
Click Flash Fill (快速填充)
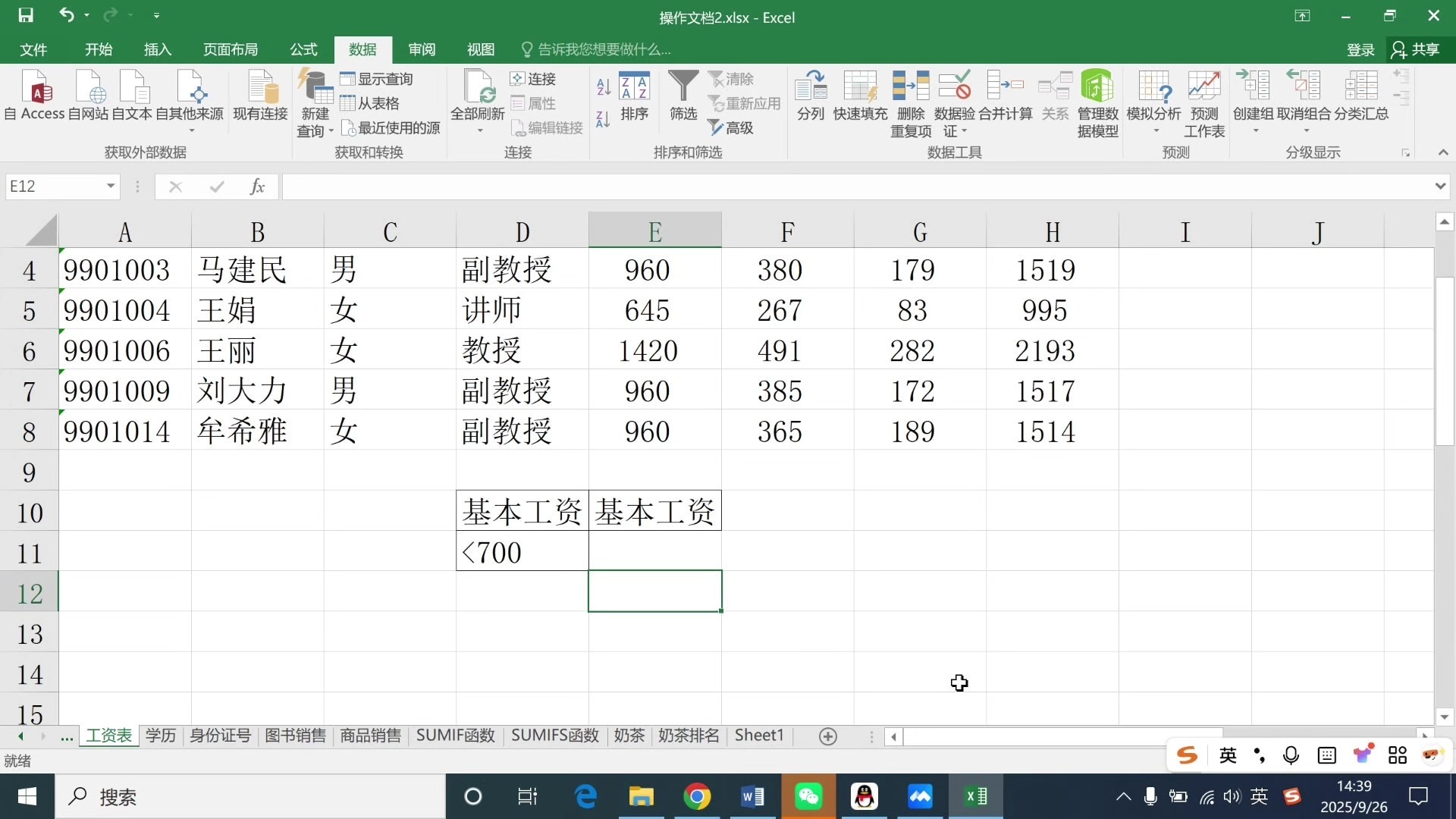pyautogui.click(x=860, y=95)
